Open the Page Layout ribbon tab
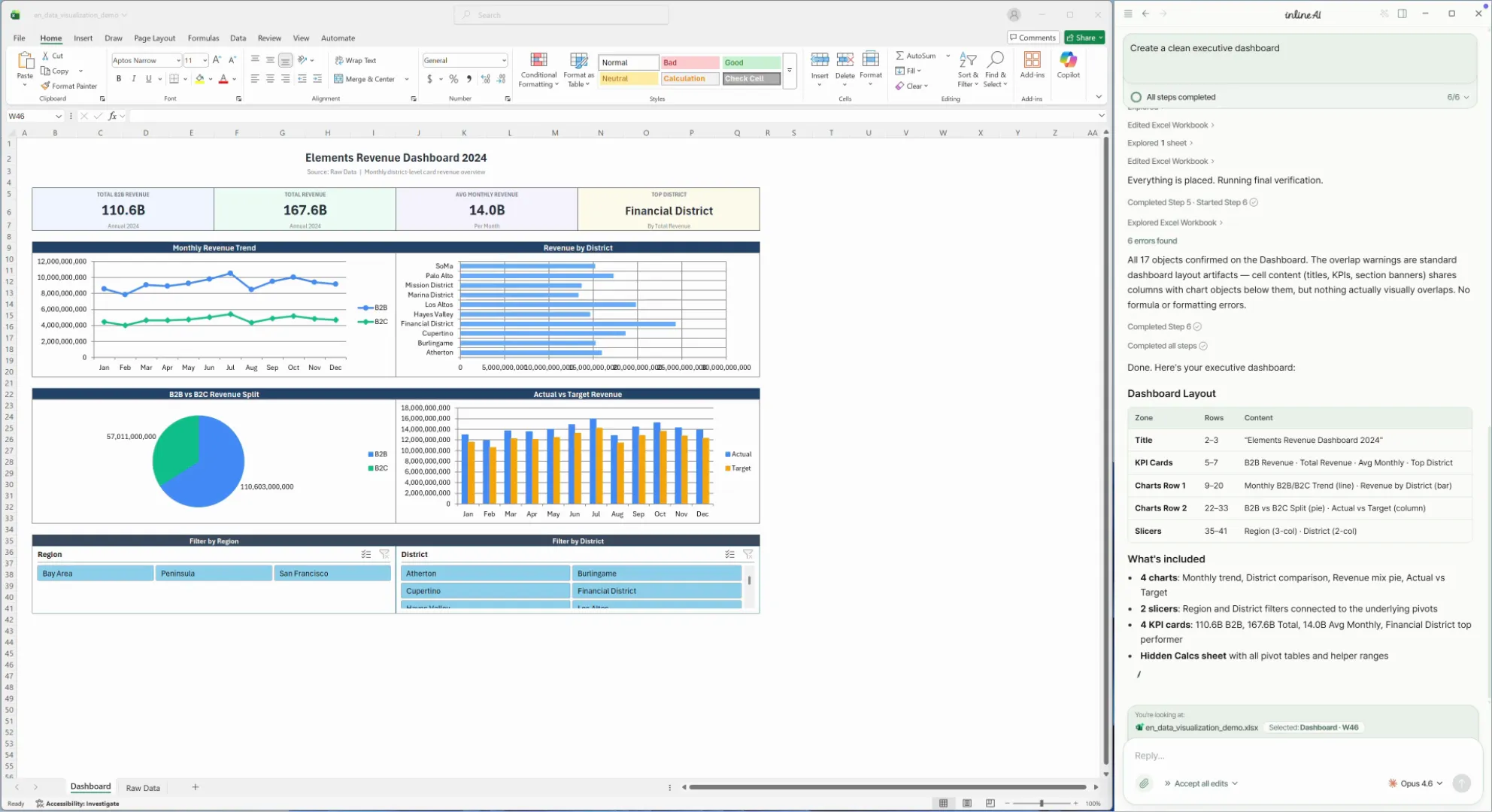 (x=154, y=38)
